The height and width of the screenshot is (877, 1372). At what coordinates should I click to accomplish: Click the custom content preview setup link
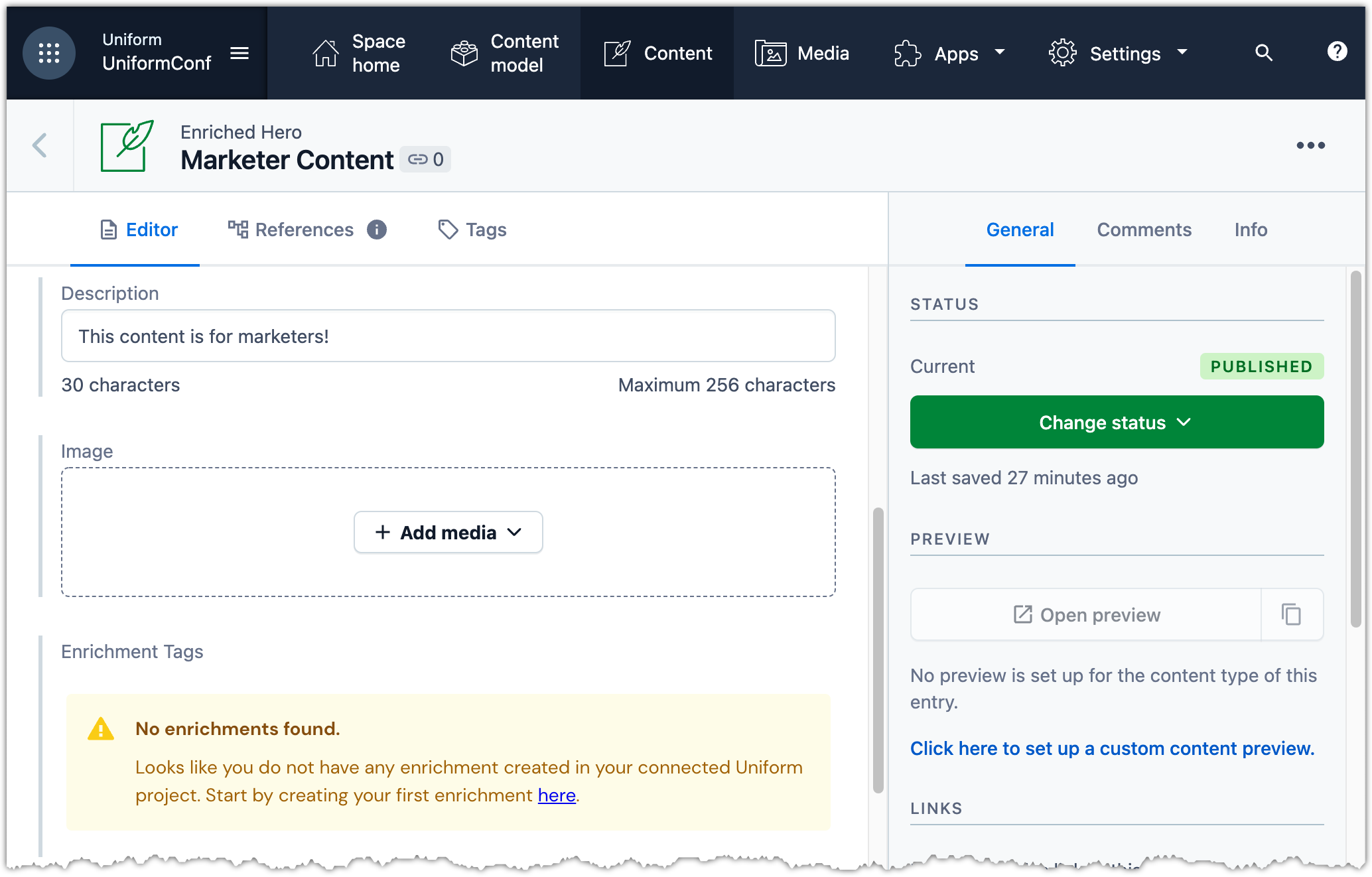pyautogui.click(x=1112, y=748)
